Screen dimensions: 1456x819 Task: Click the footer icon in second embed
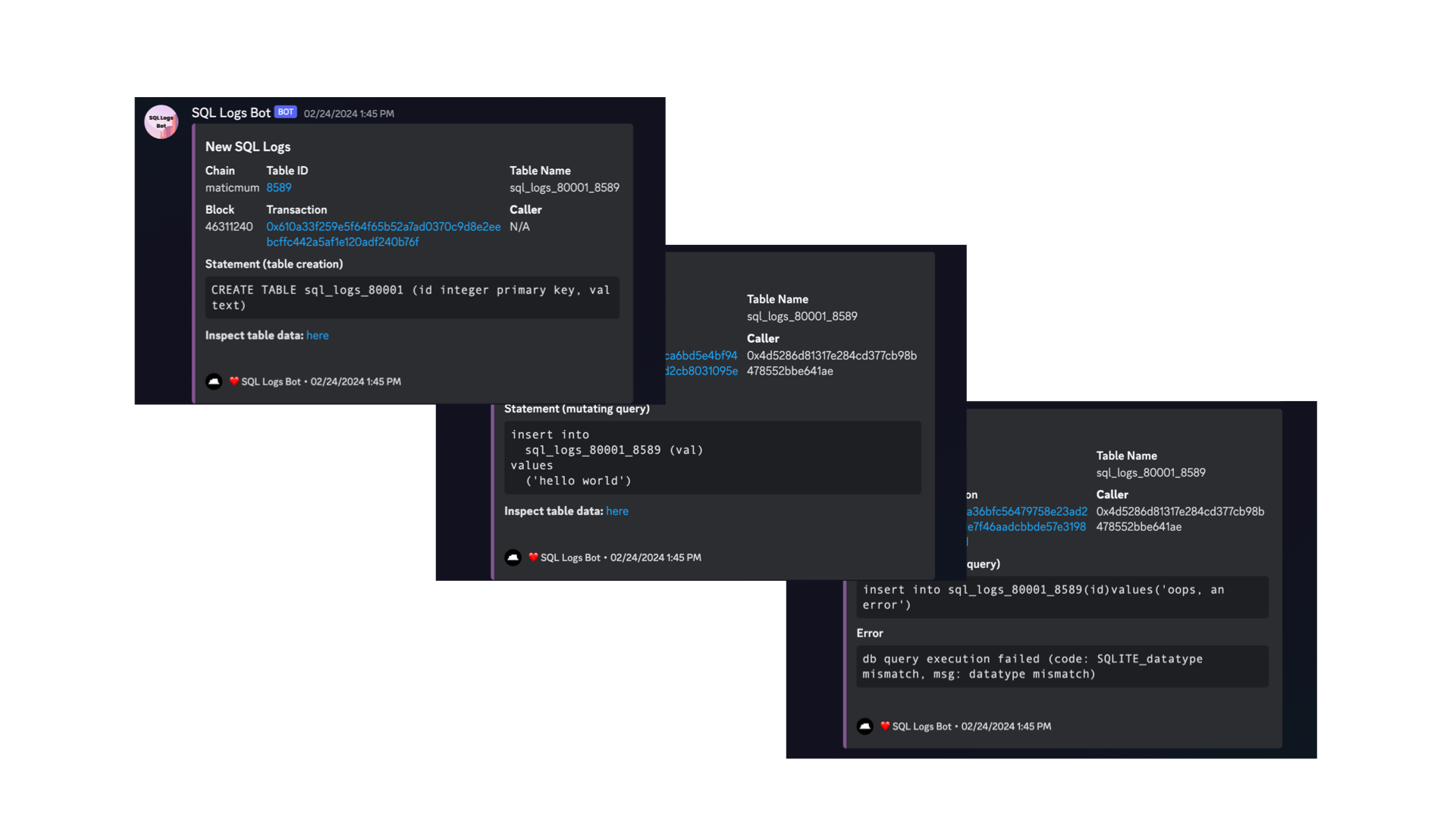click(x=513, y=557)
